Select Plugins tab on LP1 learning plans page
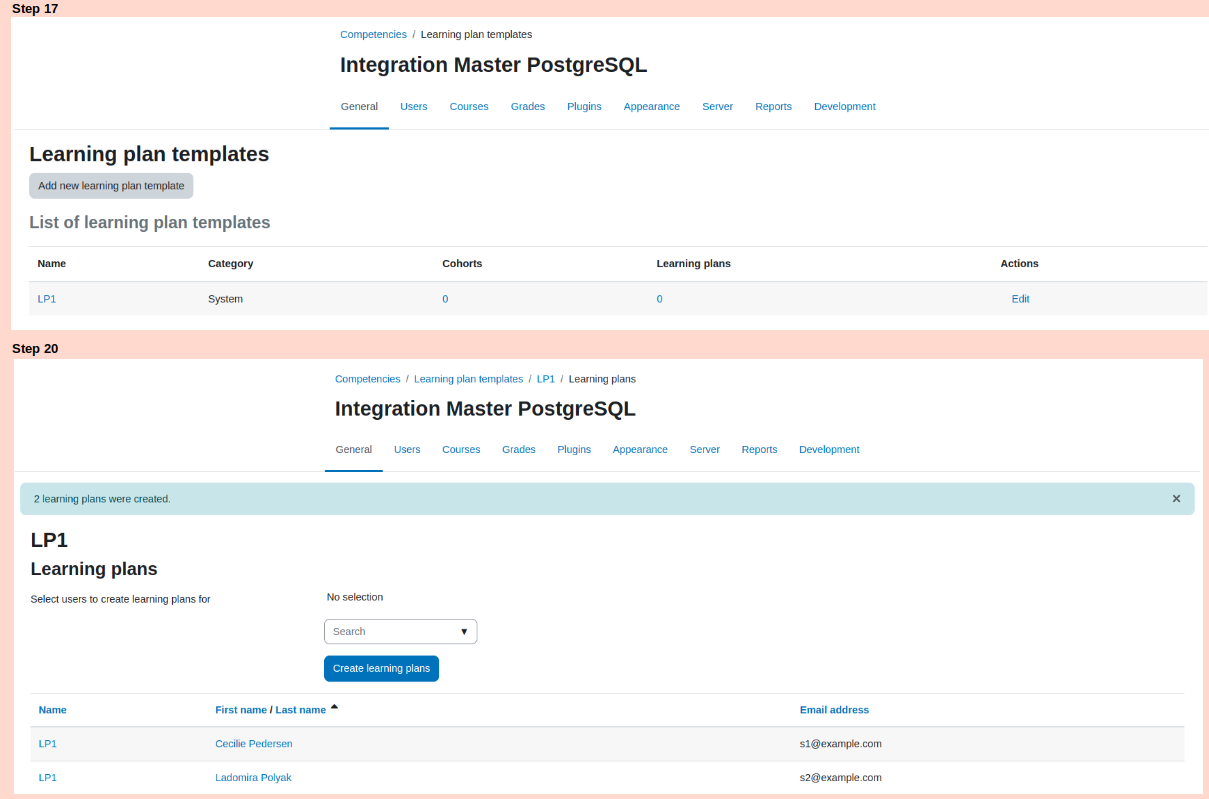The height and width of the screenshot is (799, 1209). (574, 450)
